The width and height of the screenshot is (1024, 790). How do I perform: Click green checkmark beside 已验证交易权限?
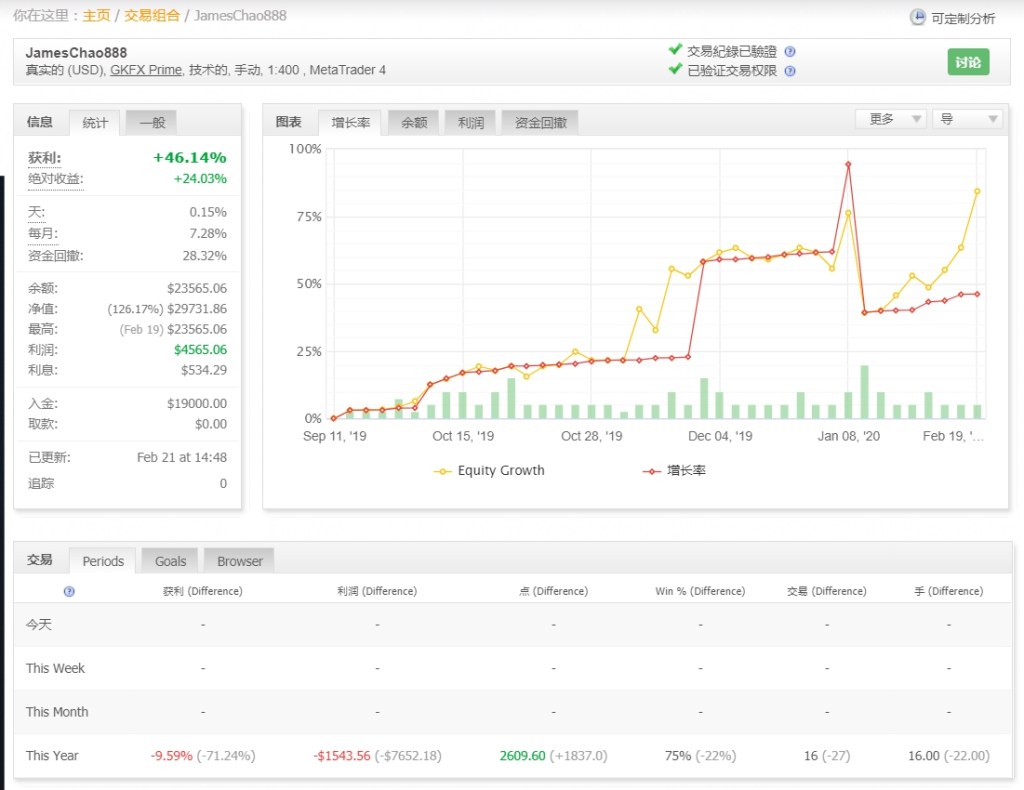coord(675,70)
